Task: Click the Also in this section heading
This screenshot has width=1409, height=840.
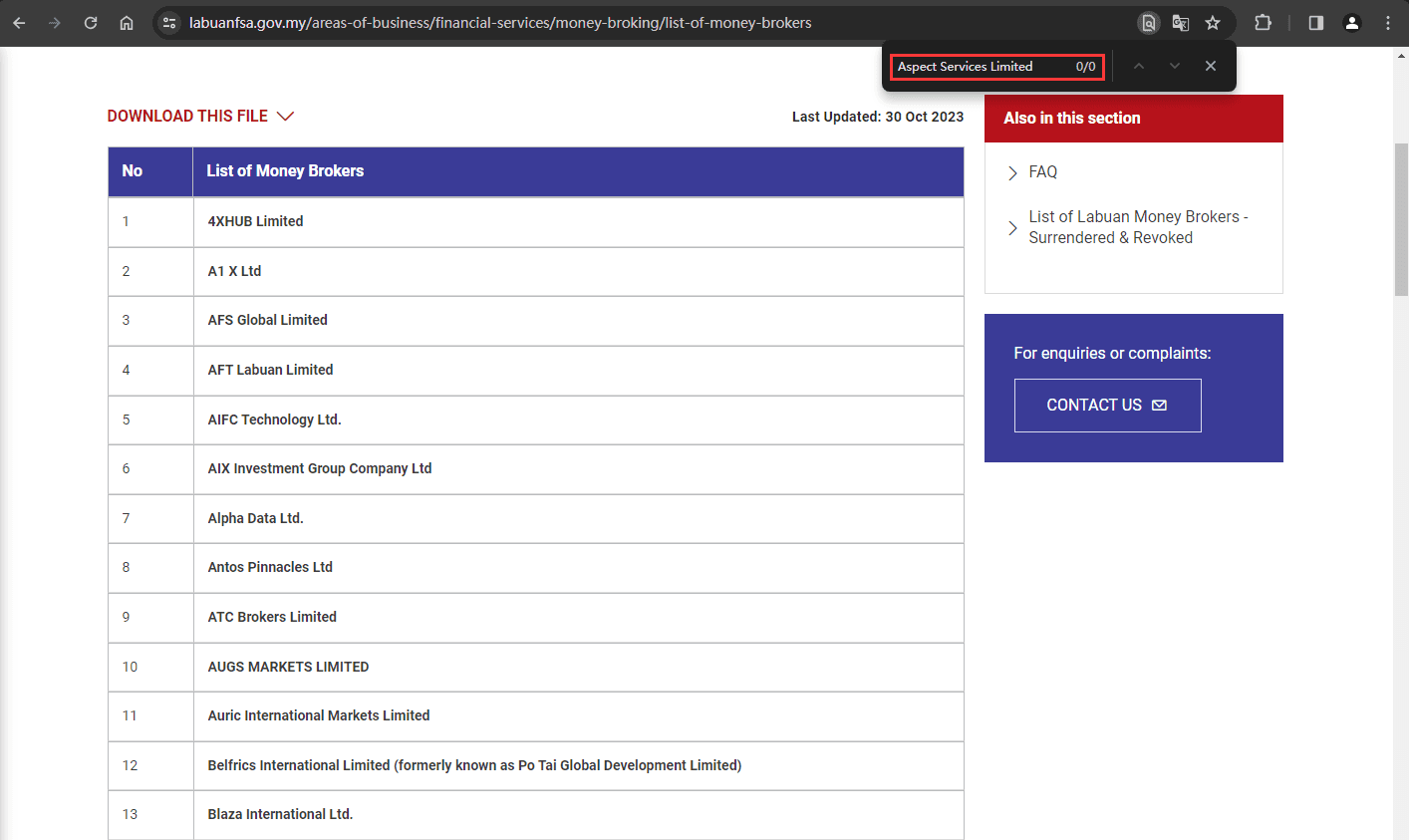Action: pos(1071,118)
